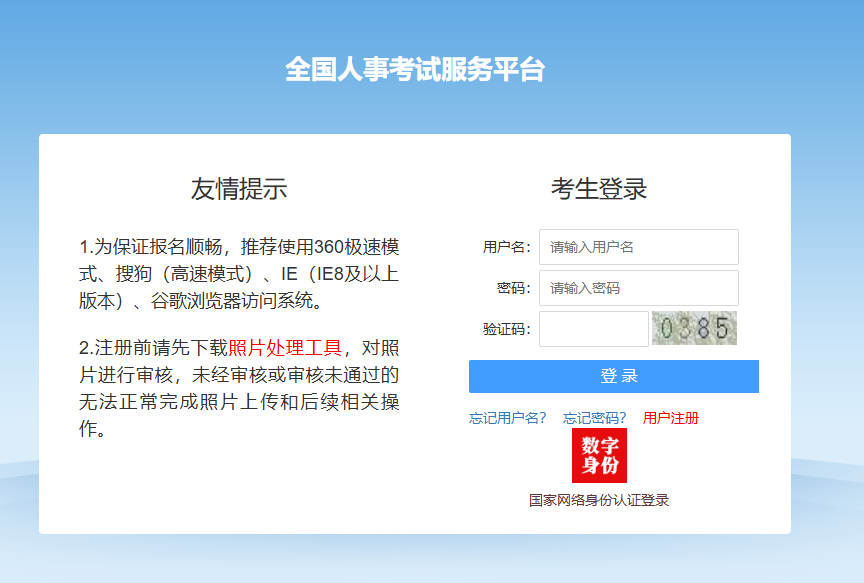The height and width of the screenshot is (583, 864).
Task: Click the 考生登录 heading
Action: pos(599,189)
